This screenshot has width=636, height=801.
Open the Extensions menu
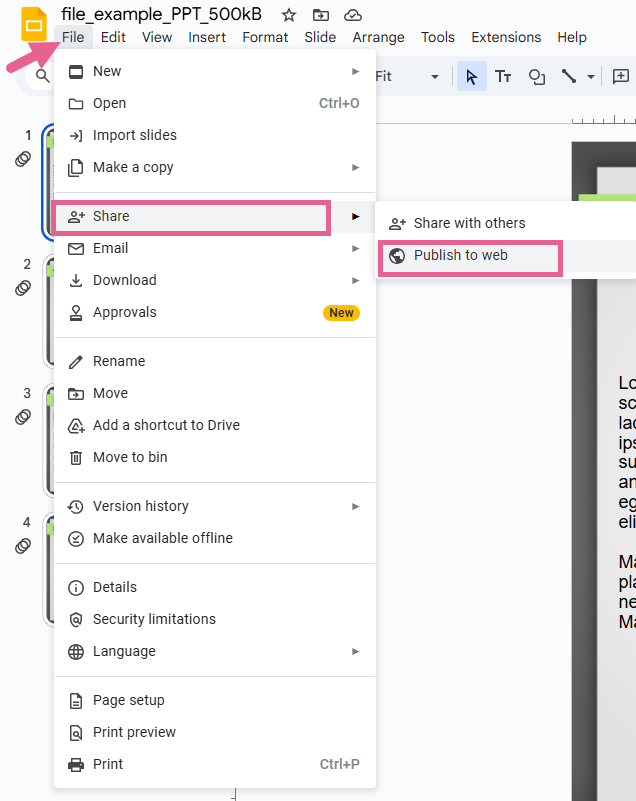[506, 37]
